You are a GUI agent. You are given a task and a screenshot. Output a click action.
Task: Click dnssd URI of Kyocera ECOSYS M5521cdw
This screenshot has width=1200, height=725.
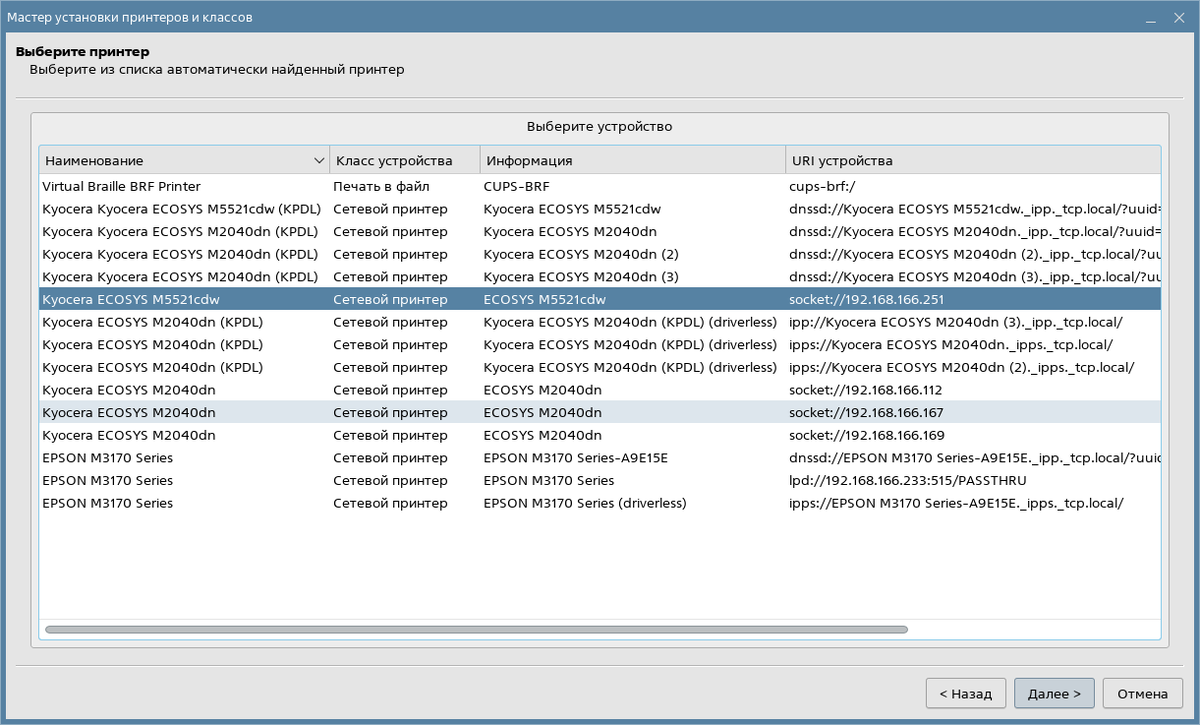coord(974,209)
